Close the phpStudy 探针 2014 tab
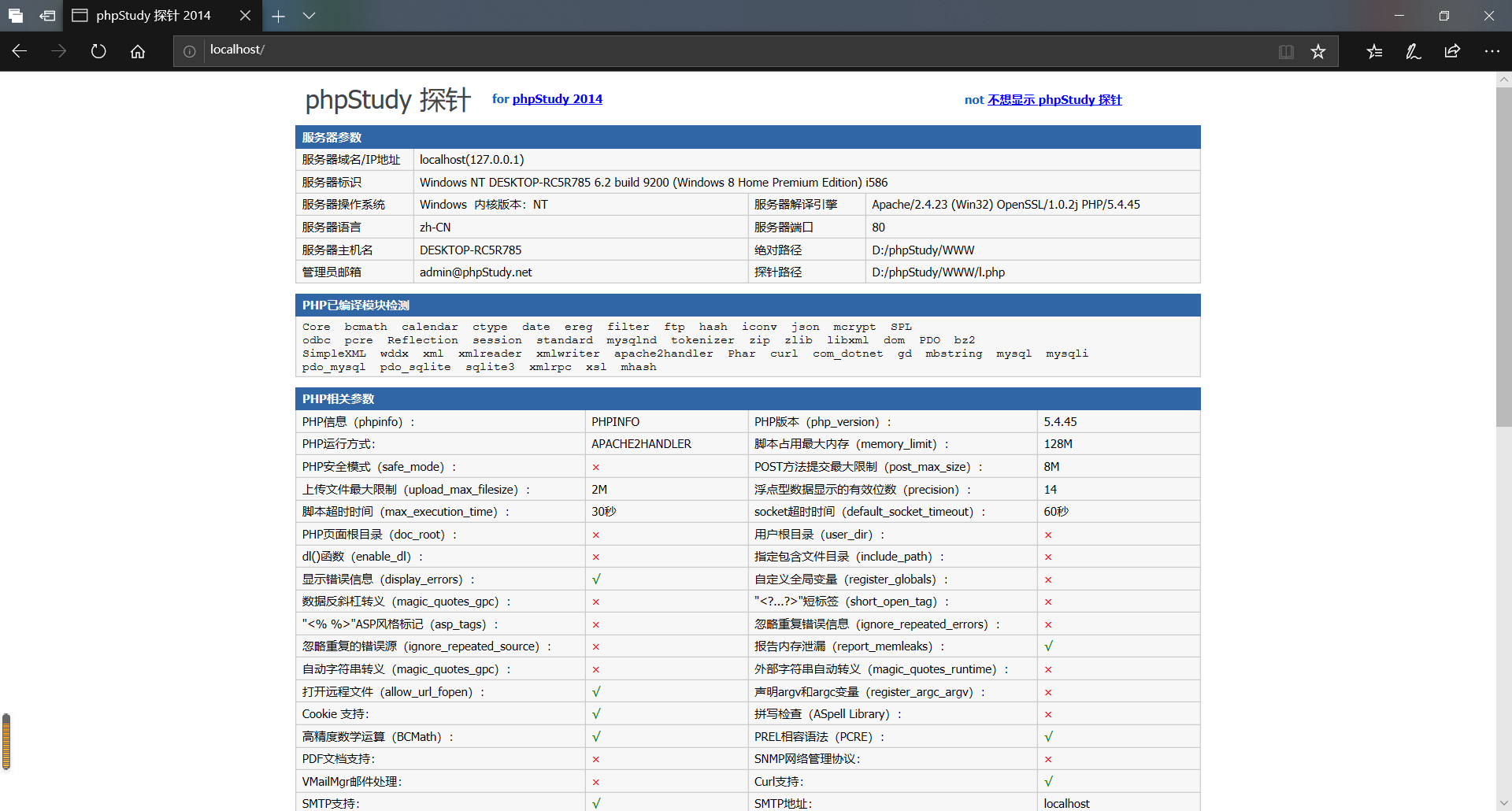Viewport: 1512px width, 811px height. click(x=245, y=16)
